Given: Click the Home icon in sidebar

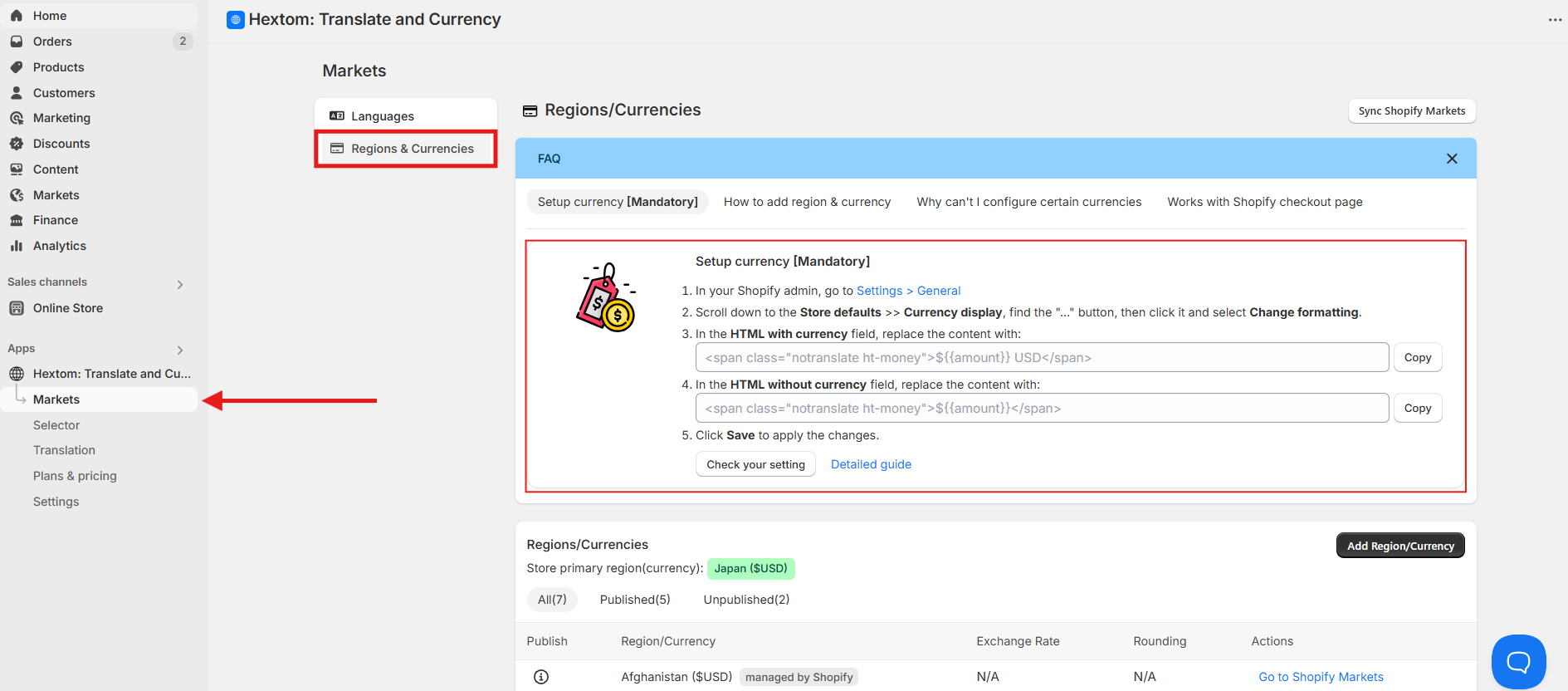Looking at the screenshot, I should tap(17, 16).
